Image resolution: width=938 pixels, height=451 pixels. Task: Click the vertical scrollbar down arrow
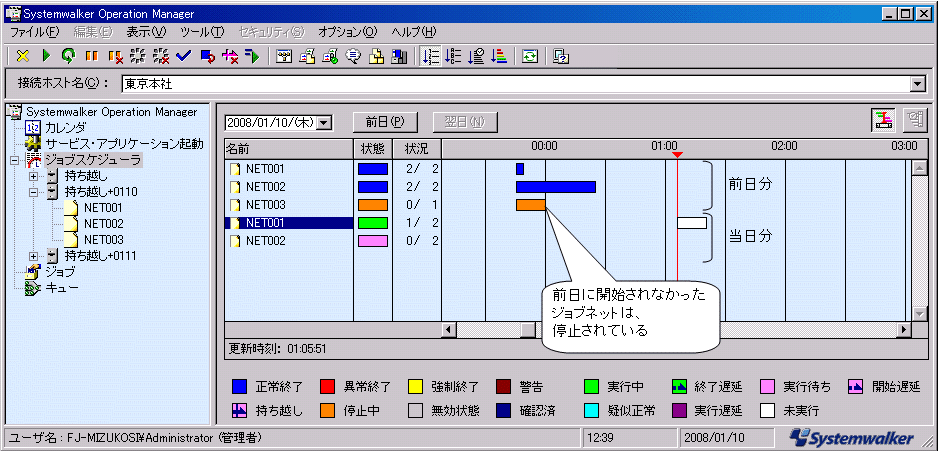(919, 314)
